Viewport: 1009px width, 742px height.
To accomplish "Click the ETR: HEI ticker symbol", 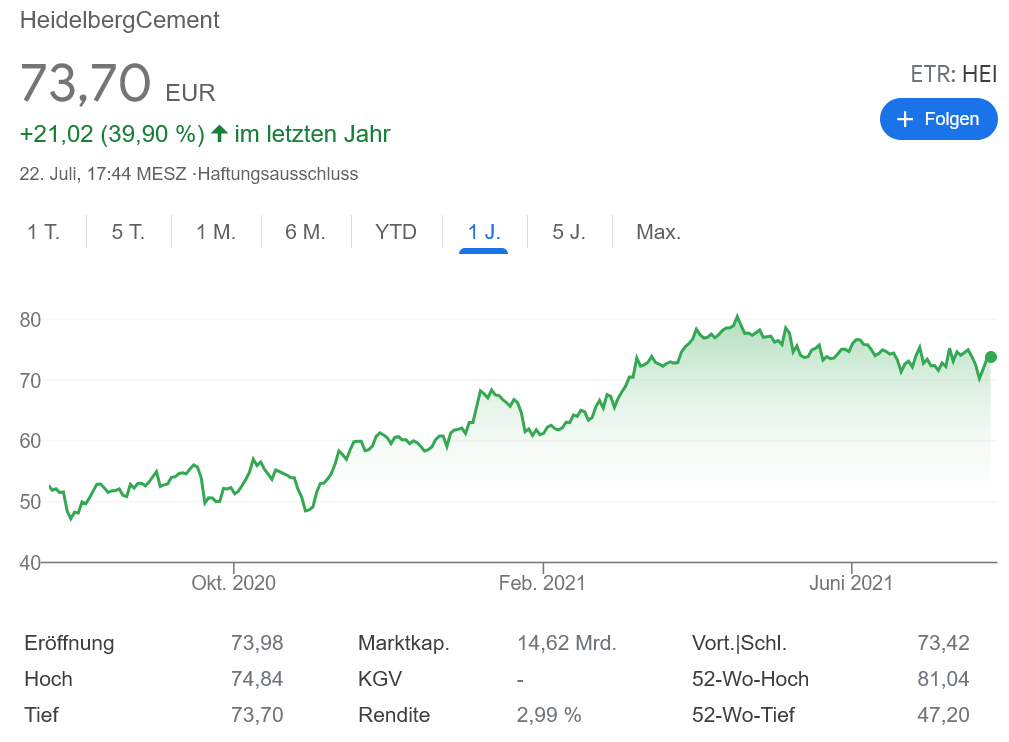I will (x=953, y=74).
